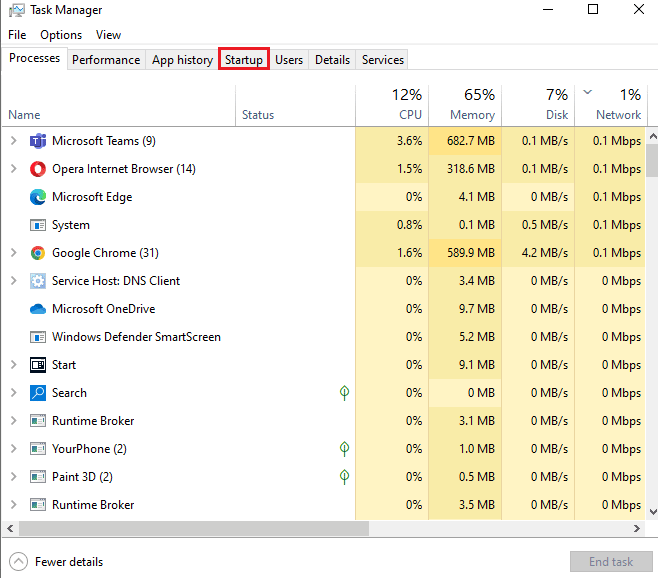Expand the YourPhone (2) process group
The height and width of the screenshot is (578, 658).
point(13,449)
